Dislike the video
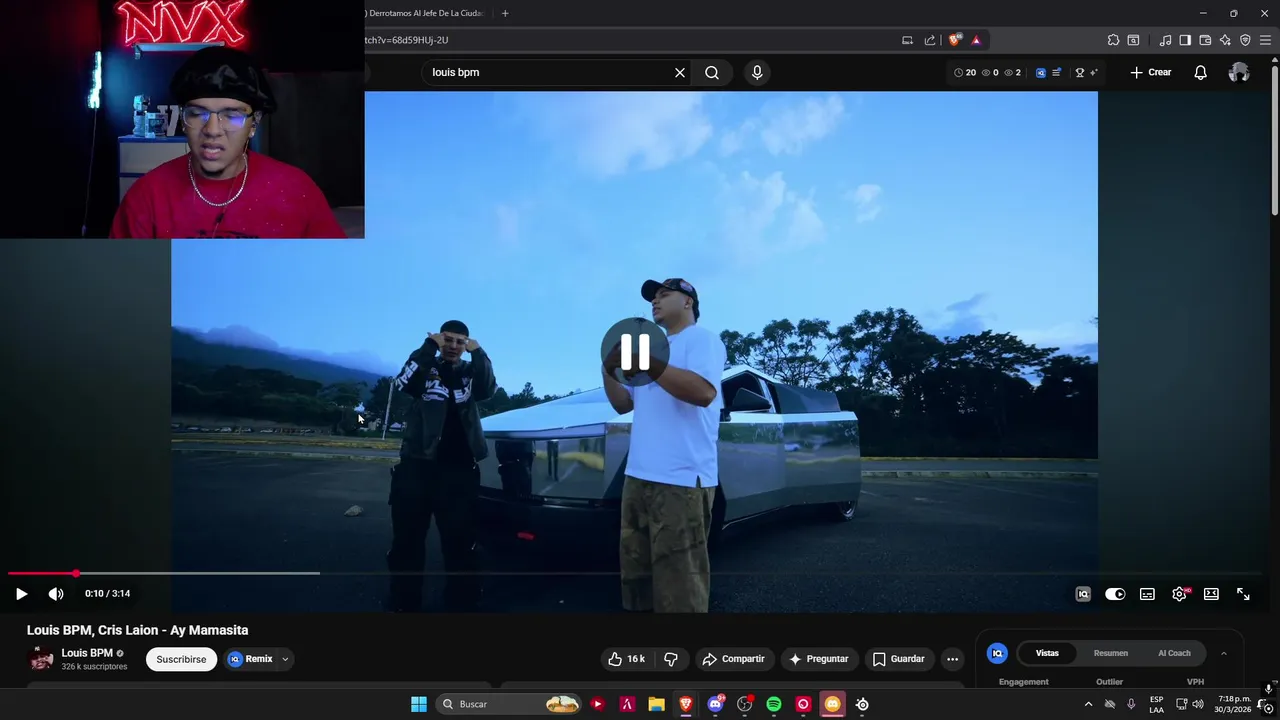 [x=671, y=659]
